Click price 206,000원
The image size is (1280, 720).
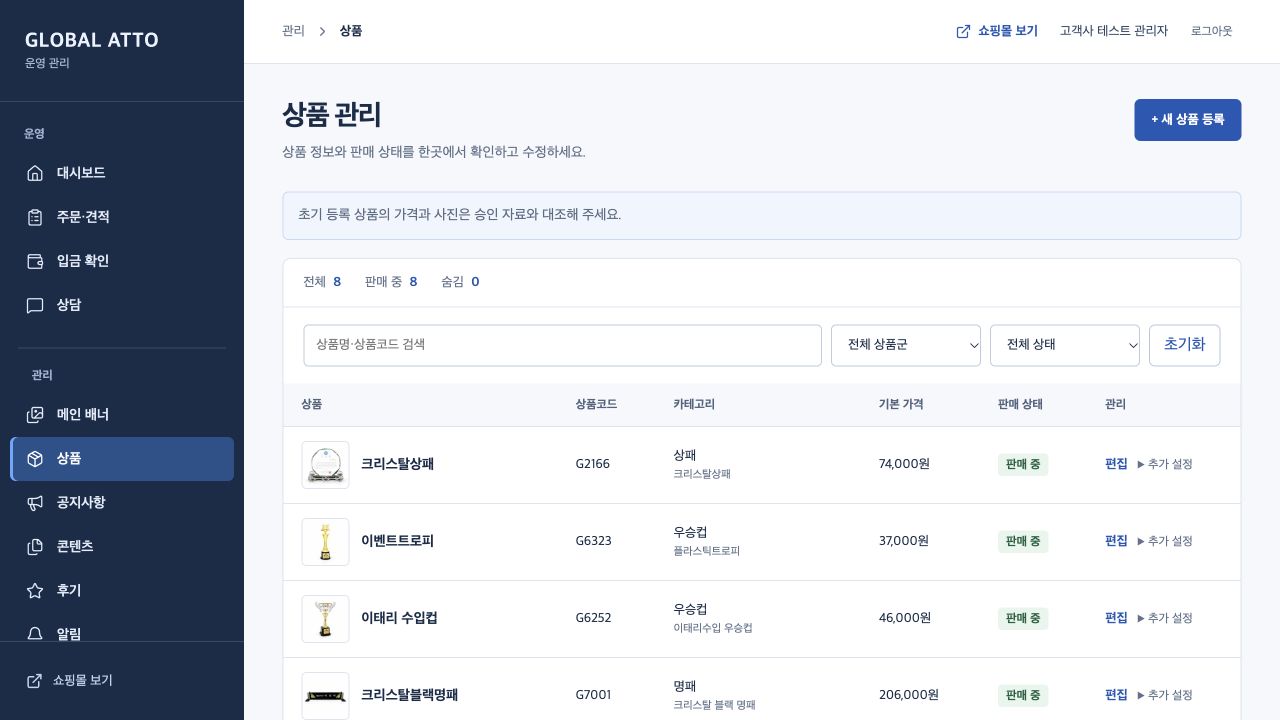click(909, 695)
